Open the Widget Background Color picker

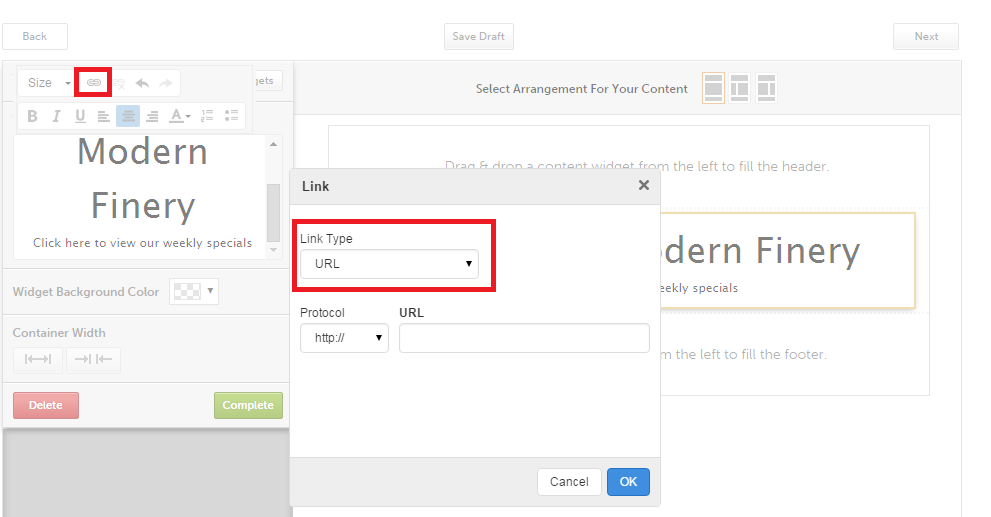click(193, 292)
